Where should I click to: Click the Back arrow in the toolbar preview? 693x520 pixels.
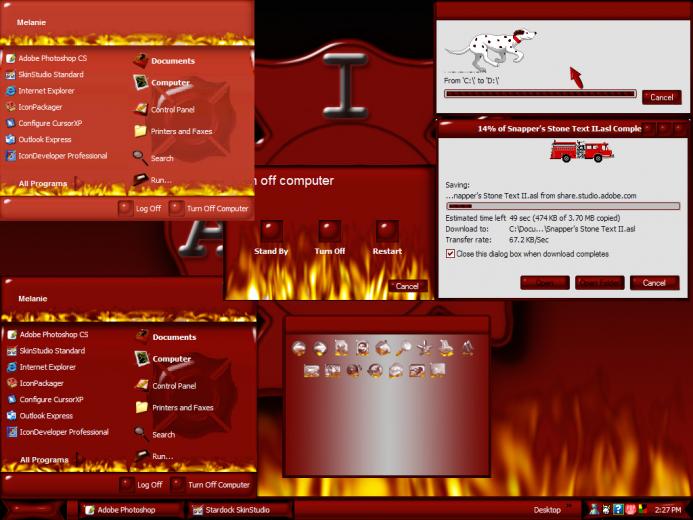(x=299, y=348)
